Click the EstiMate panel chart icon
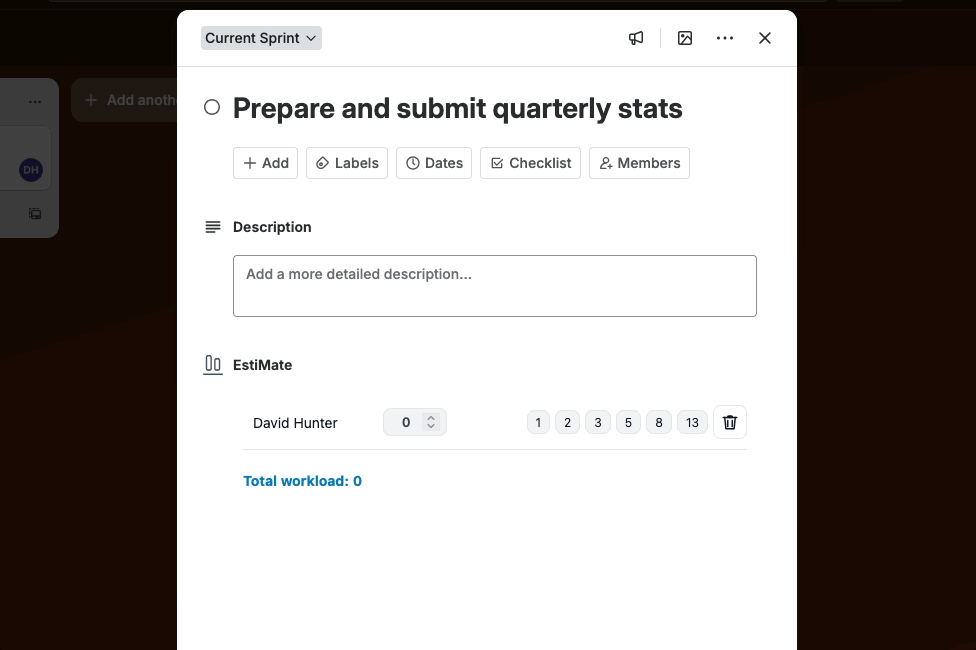Image resolution: width=976 pixels, height=650 pixels. point(213,364)
